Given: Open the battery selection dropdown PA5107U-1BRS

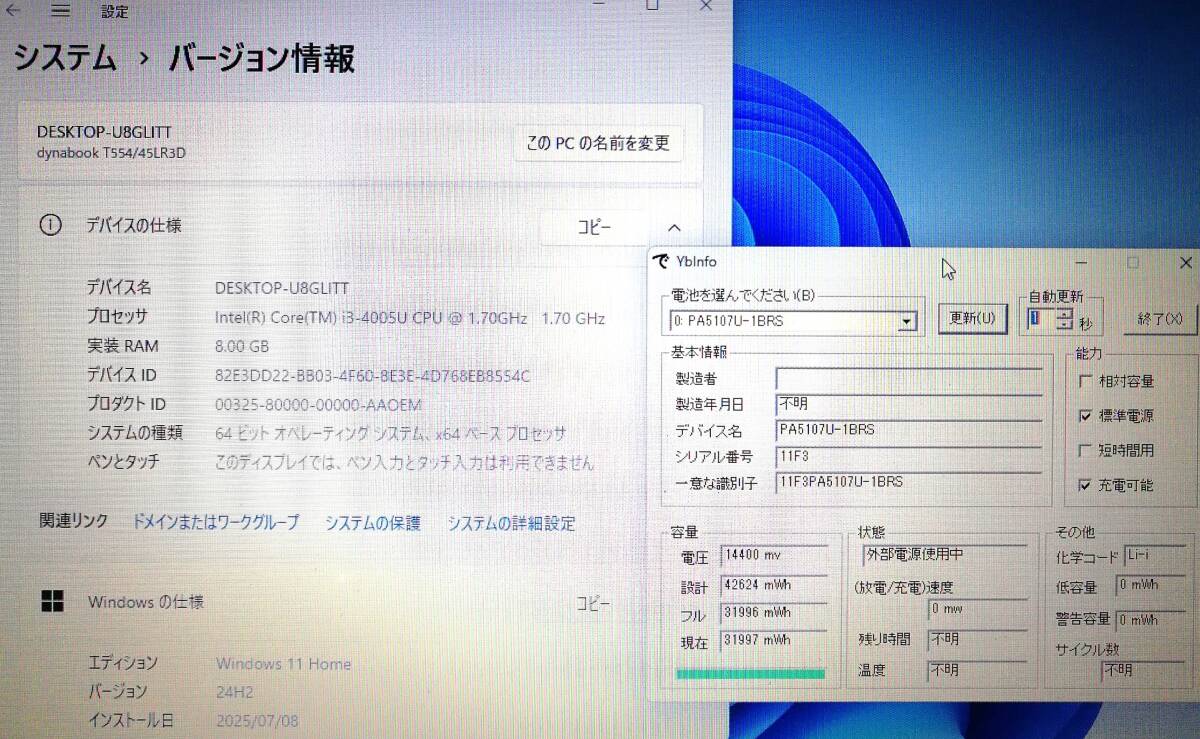Looking at the screenshot, I should (906, 322).
